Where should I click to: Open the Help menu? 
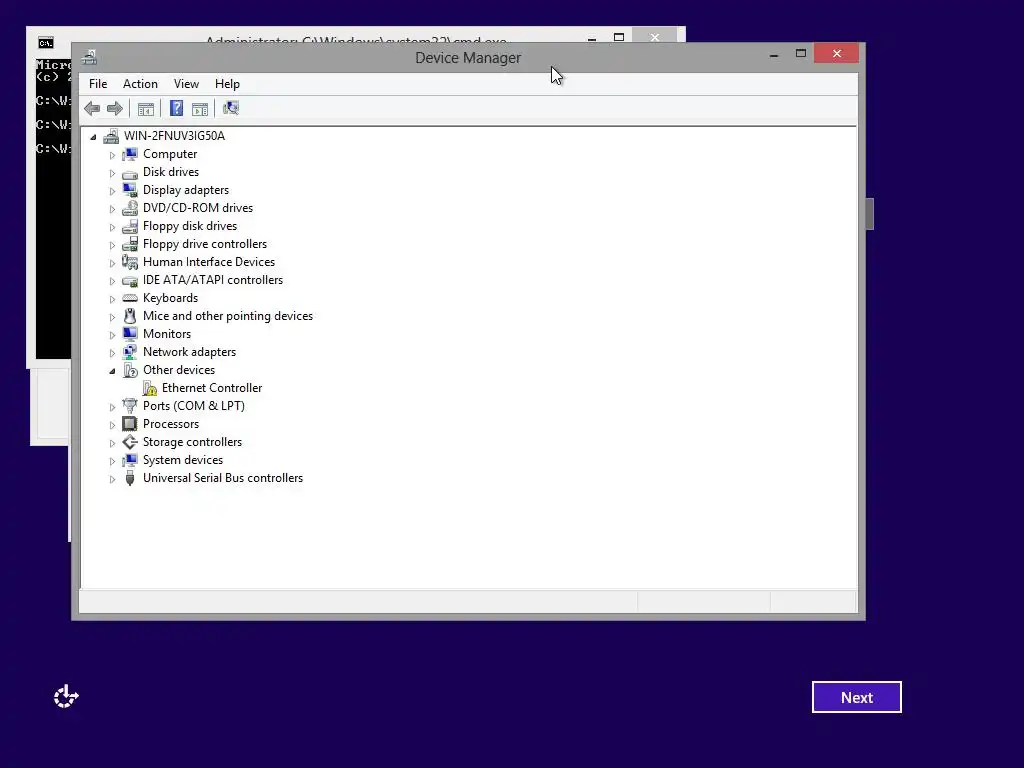tap(227, 84)
